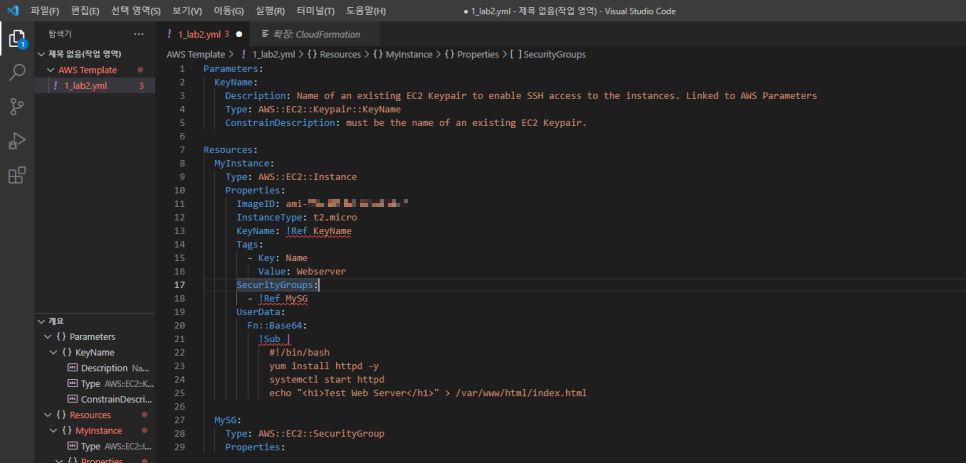The width and height of the screenshot is (966, 463).
Task: Open the Search view icon
Action: coord(17,73)
